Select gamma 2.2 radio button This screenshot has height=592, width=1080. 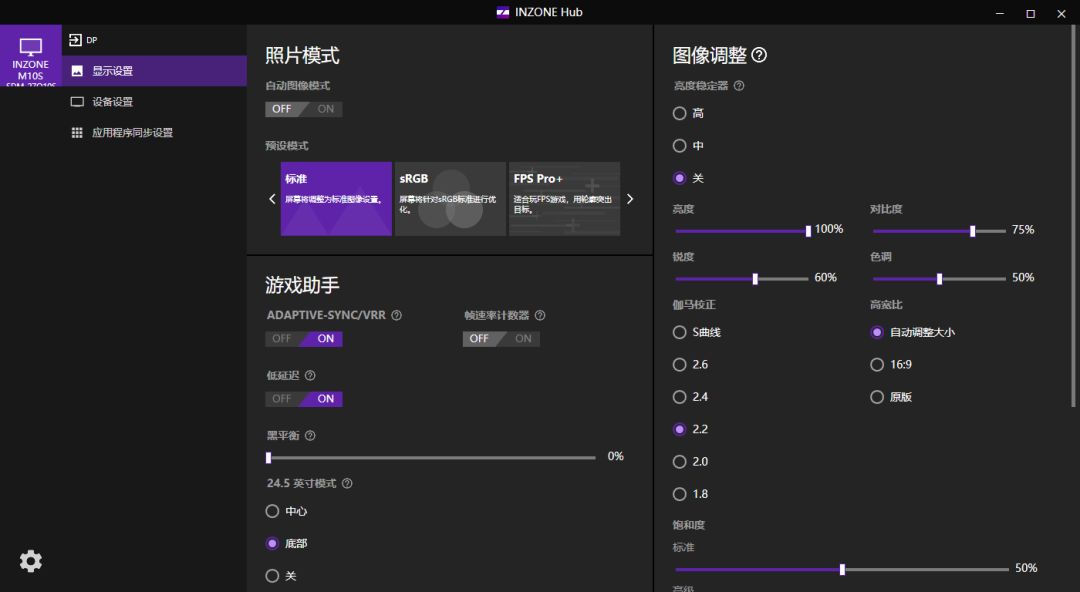click(680, 429)
